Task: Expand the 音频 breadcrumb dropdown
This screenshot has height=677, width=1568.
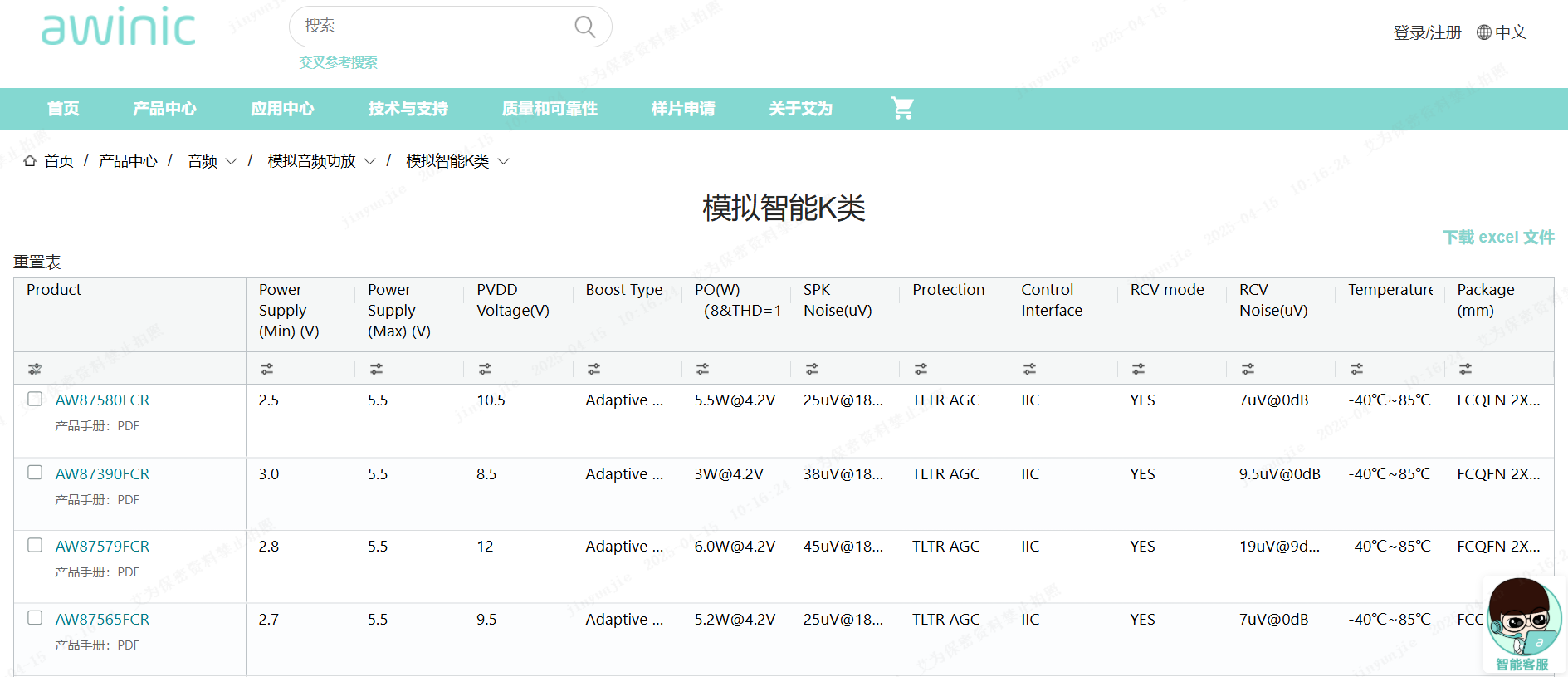Action: 231,161
